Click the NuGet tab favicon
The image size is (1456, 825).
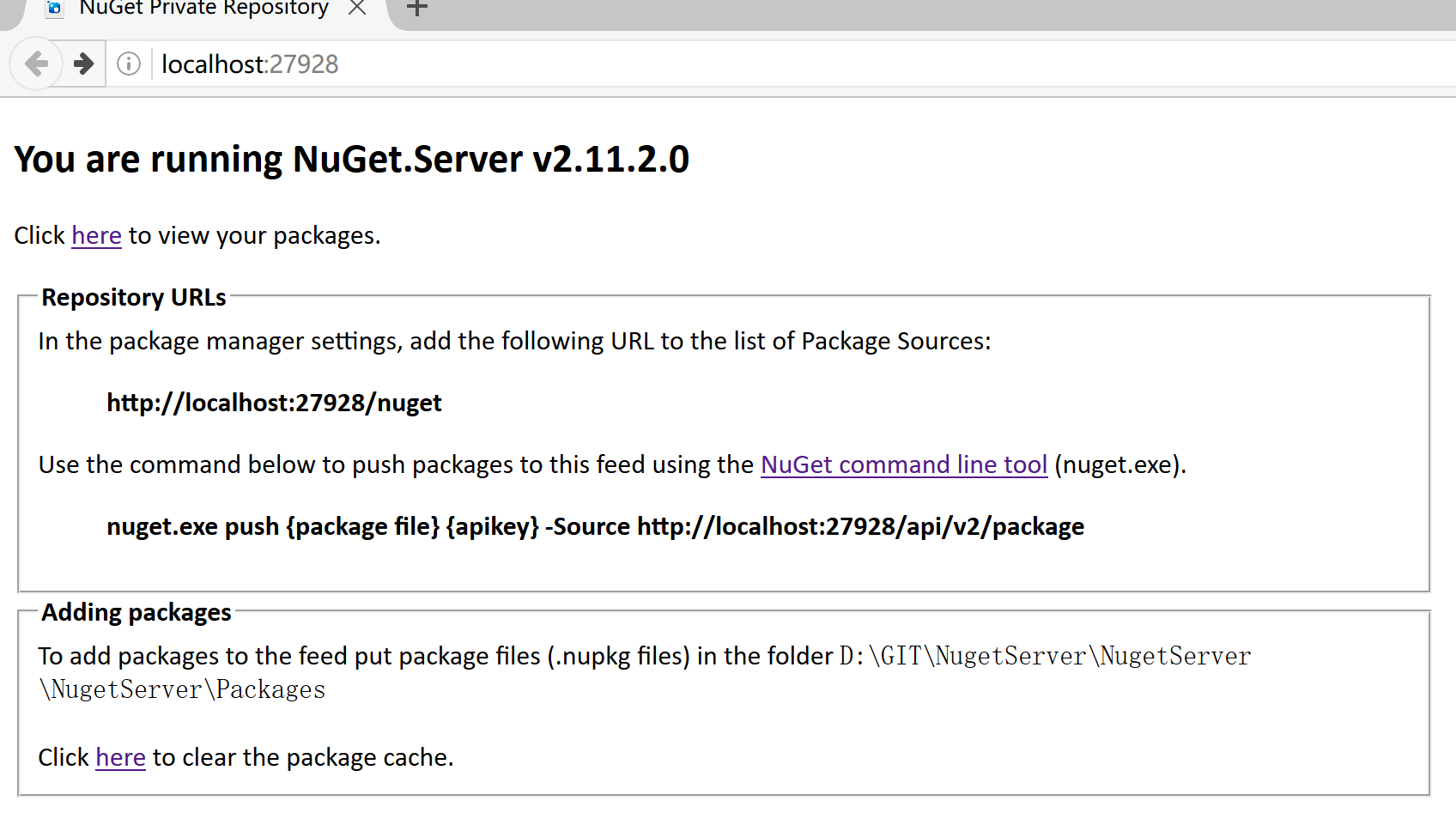55,9
